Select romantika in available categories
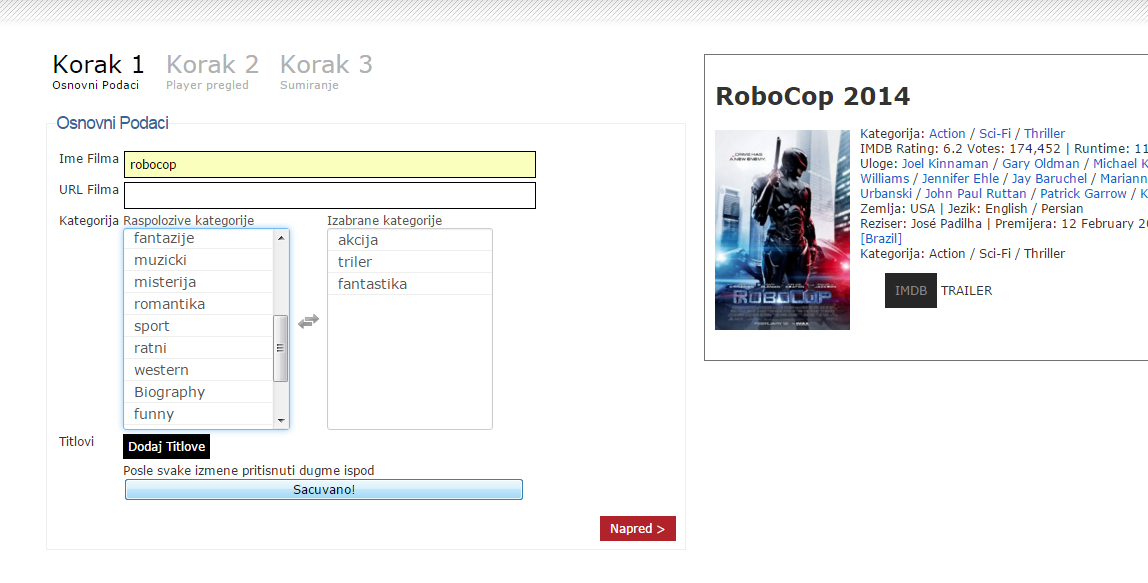 click(x=198, y=304)
